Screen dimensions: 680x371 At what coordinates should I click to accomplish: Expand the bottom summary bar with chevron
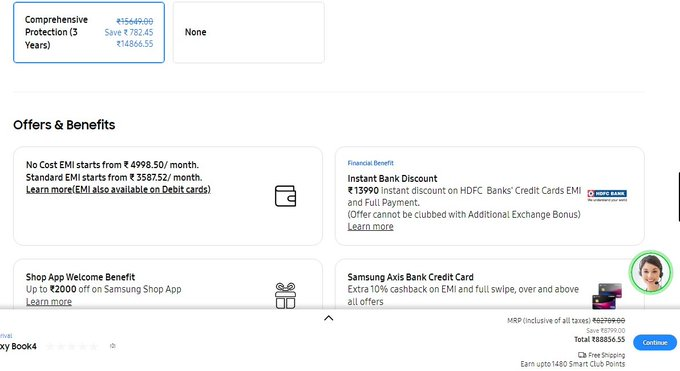pos(329,318)
